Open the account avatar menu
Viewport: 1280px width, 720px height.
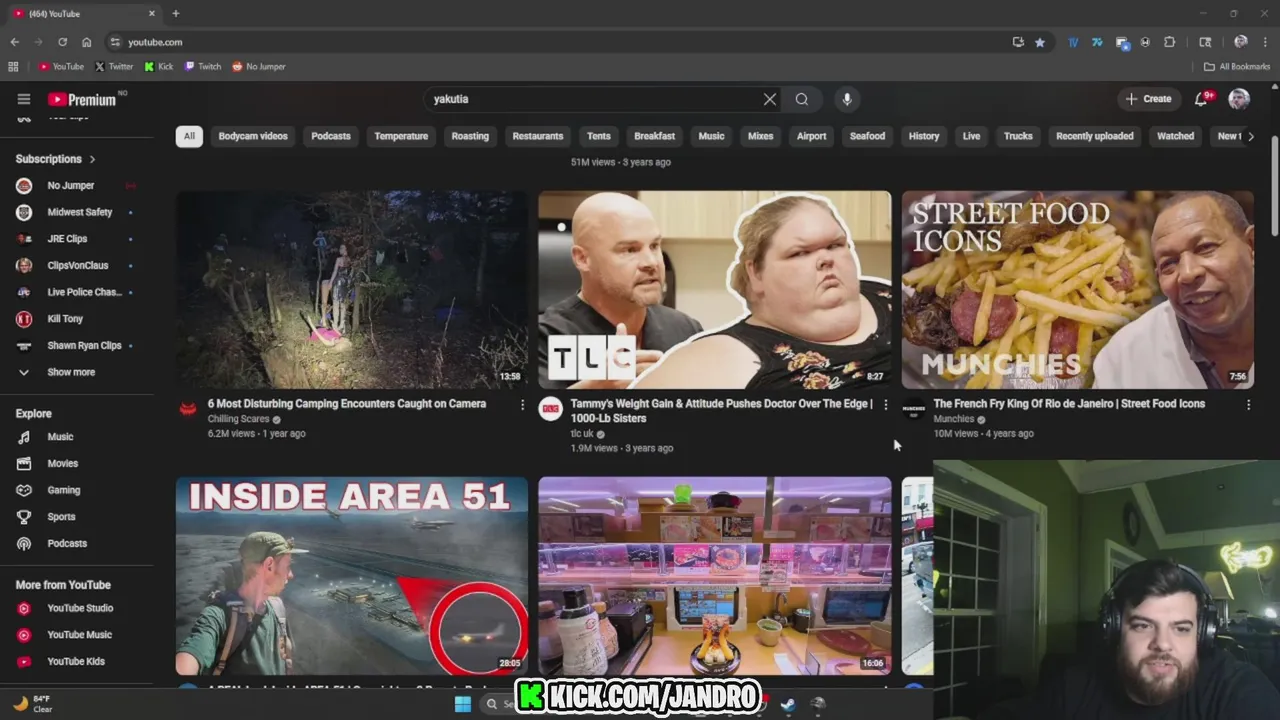pyautogui.click(x=1239, y=99)
